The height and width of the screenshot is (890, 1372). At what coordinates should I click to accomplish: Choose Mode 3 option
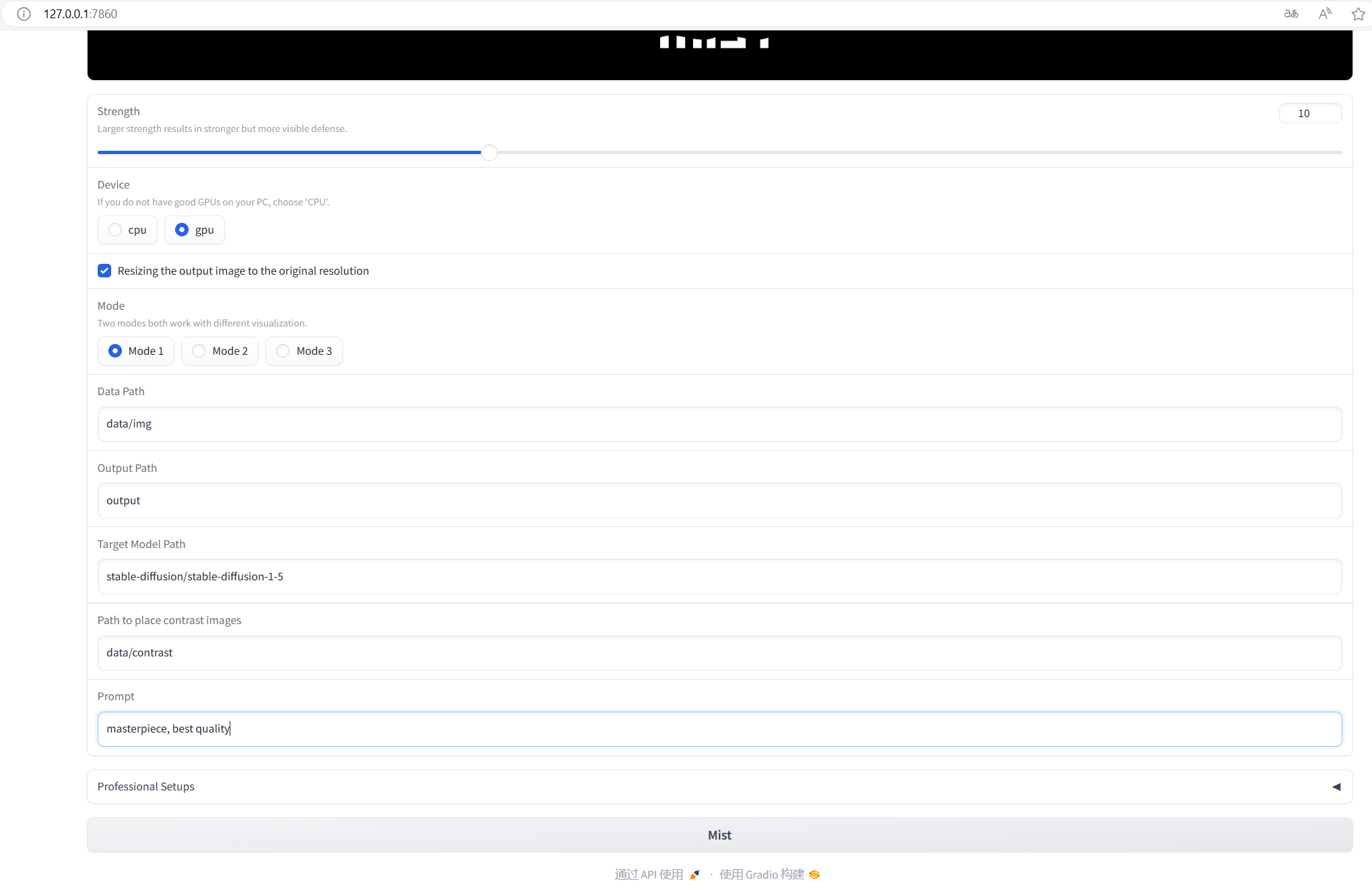coord(283,351)
